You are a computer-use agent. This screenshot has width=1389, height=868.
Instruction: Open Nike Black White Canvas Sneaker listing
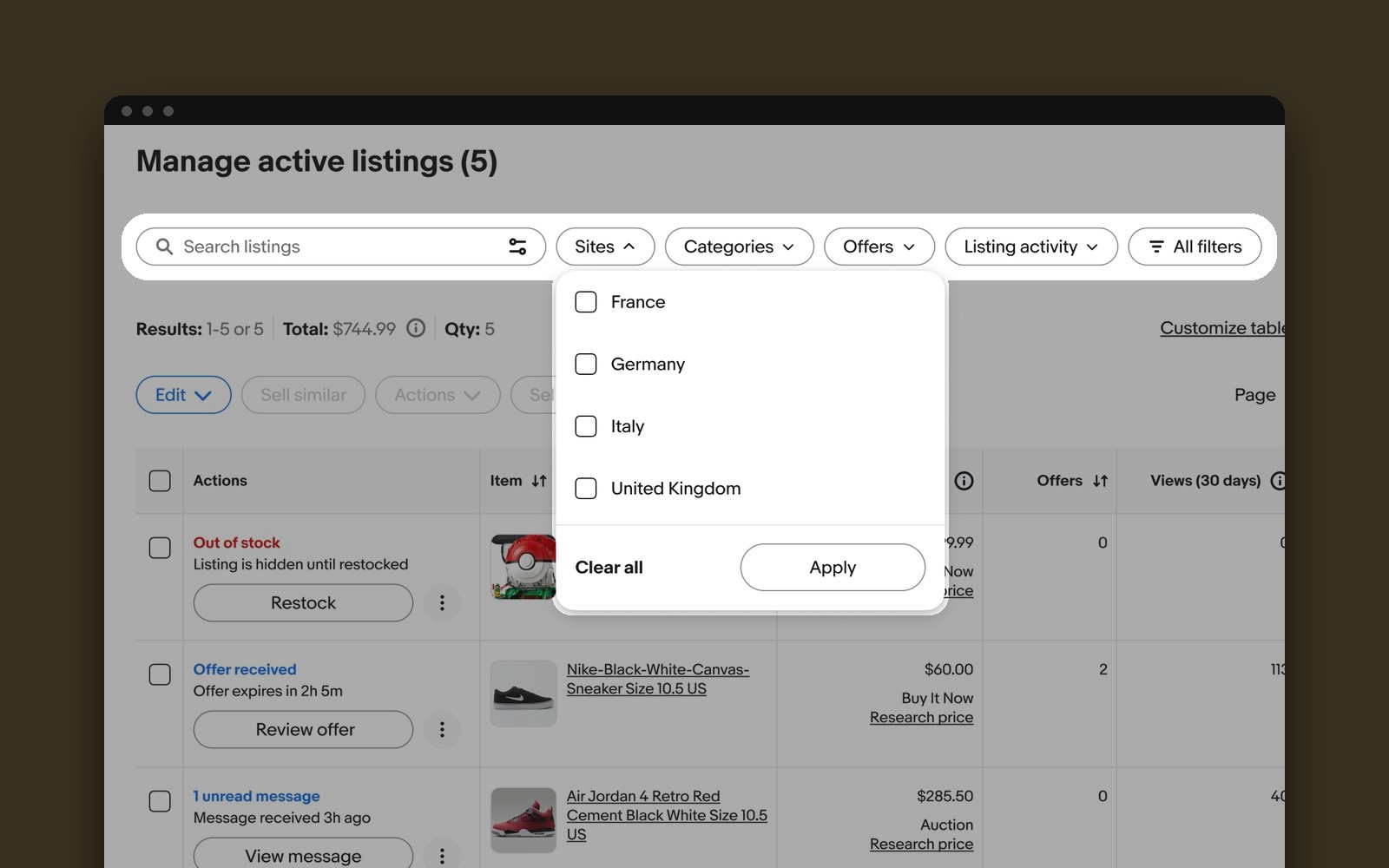(x=657, y=679)
